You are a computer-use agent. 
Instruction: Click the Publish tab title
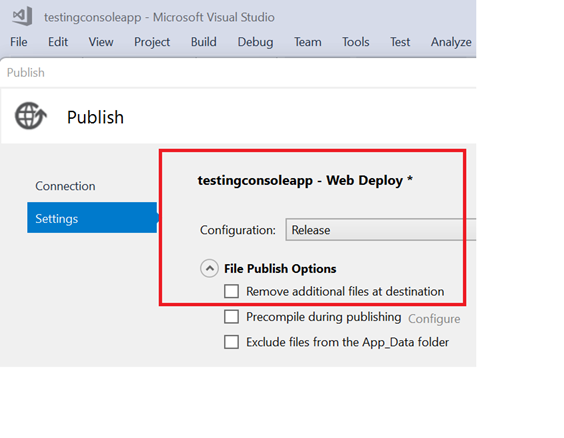tap(26, 73)
